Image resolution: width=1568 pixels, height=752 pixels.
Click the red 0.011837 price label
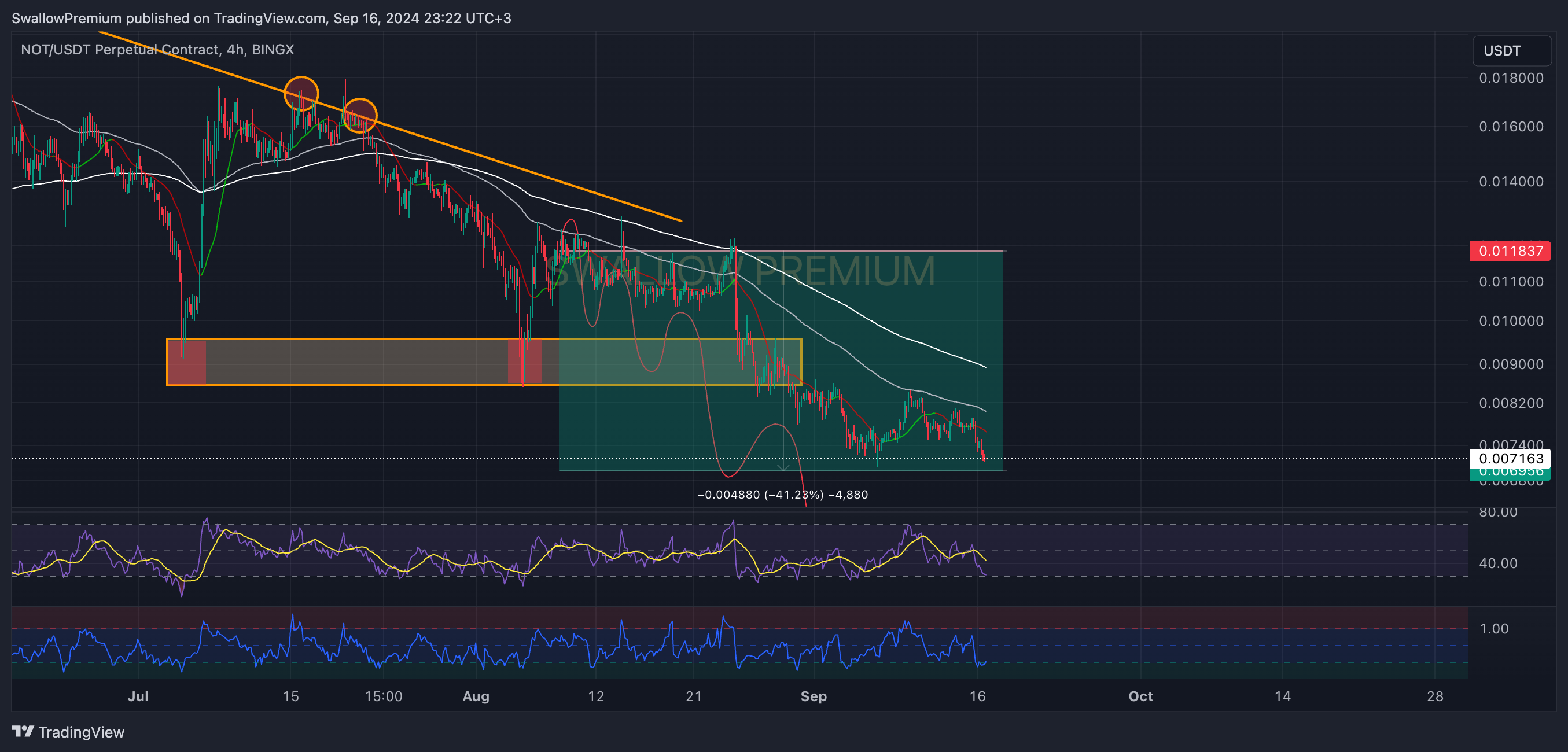point(1510,250)
